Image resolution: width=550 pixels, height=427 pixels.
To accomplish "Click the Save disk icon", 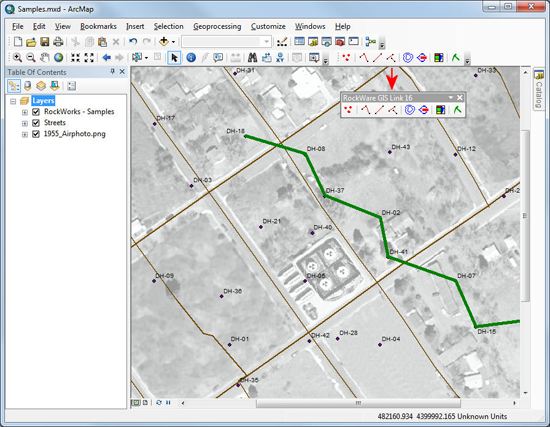I will [45, 42].
